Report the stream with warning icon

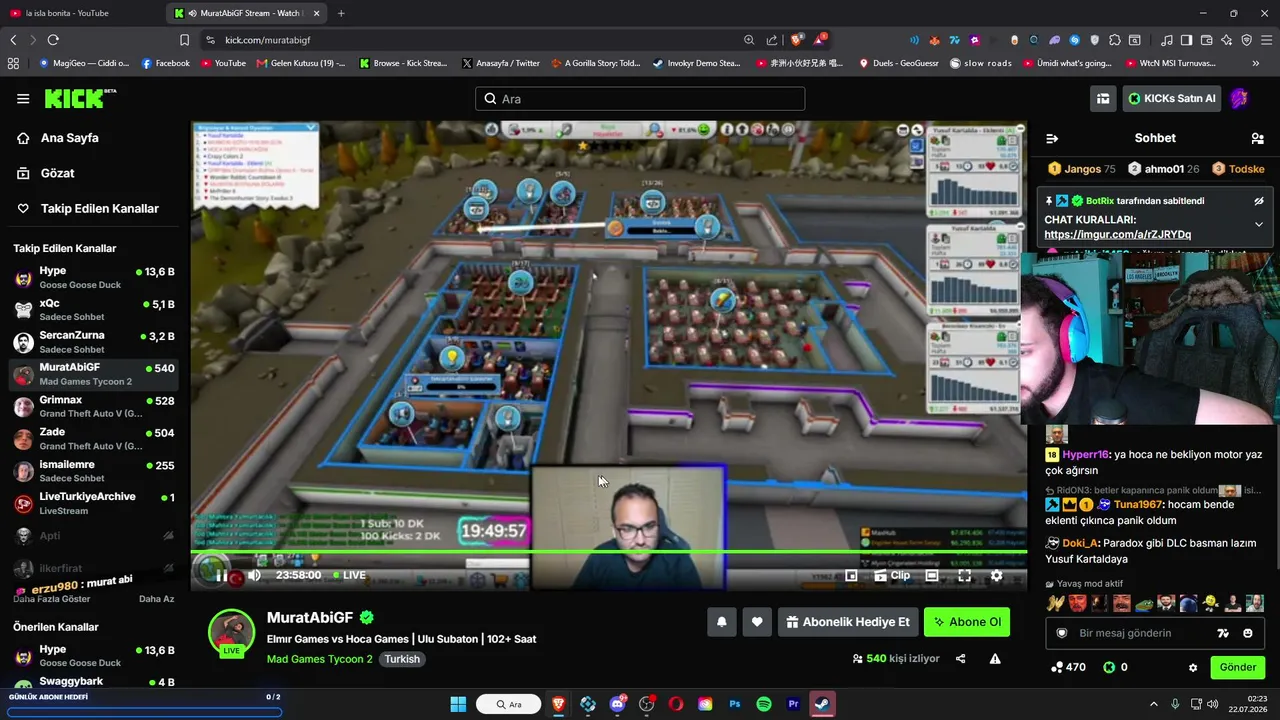point(995,659)
